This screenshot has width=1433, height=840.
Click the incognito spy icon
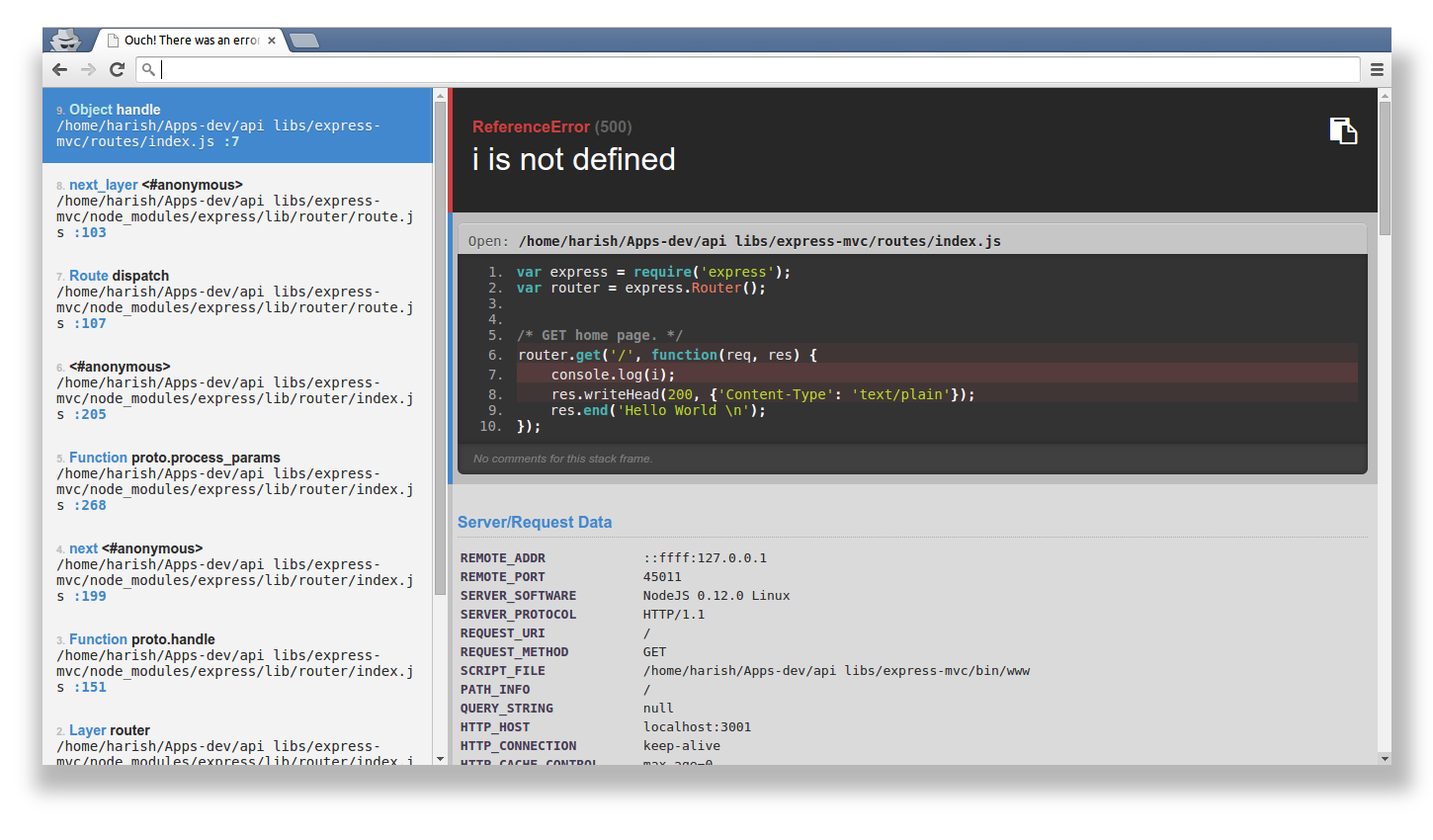click(65, 40)
